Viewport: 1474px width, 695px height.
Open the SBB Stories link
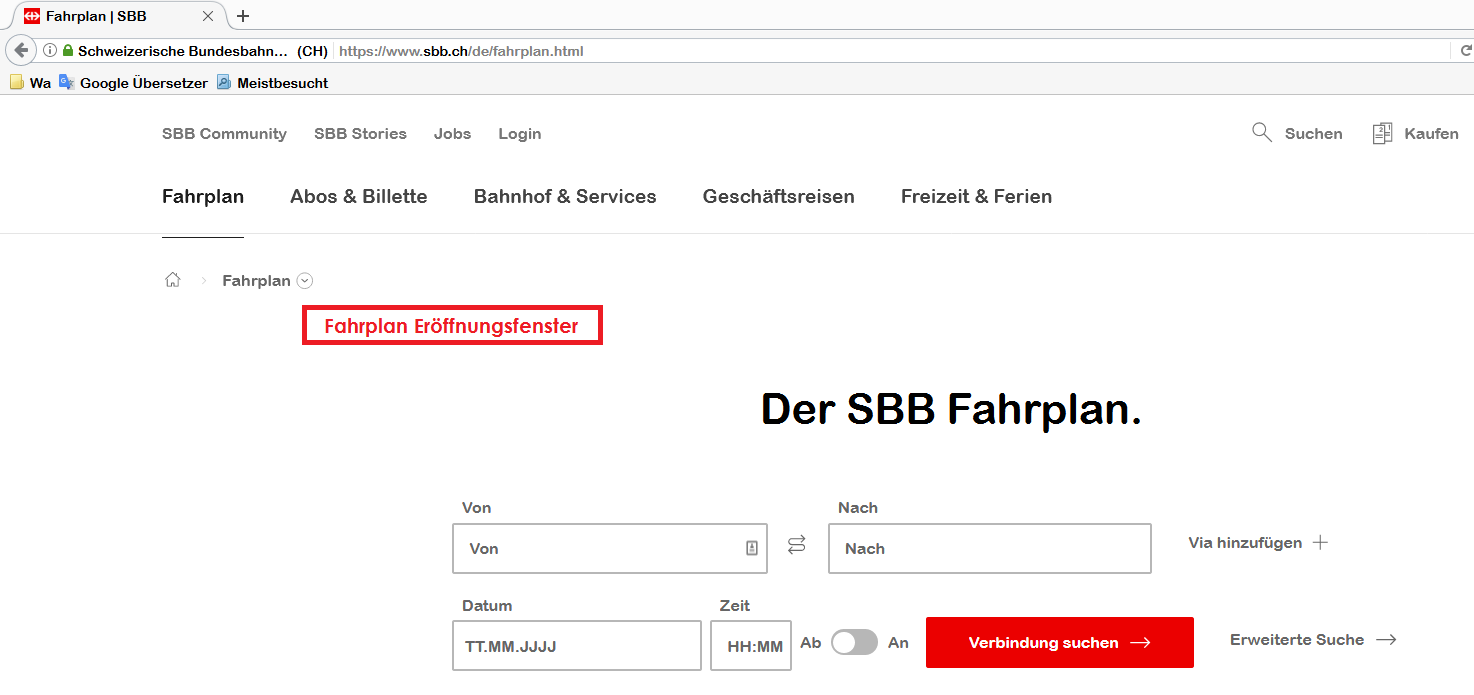coord(360,133)
